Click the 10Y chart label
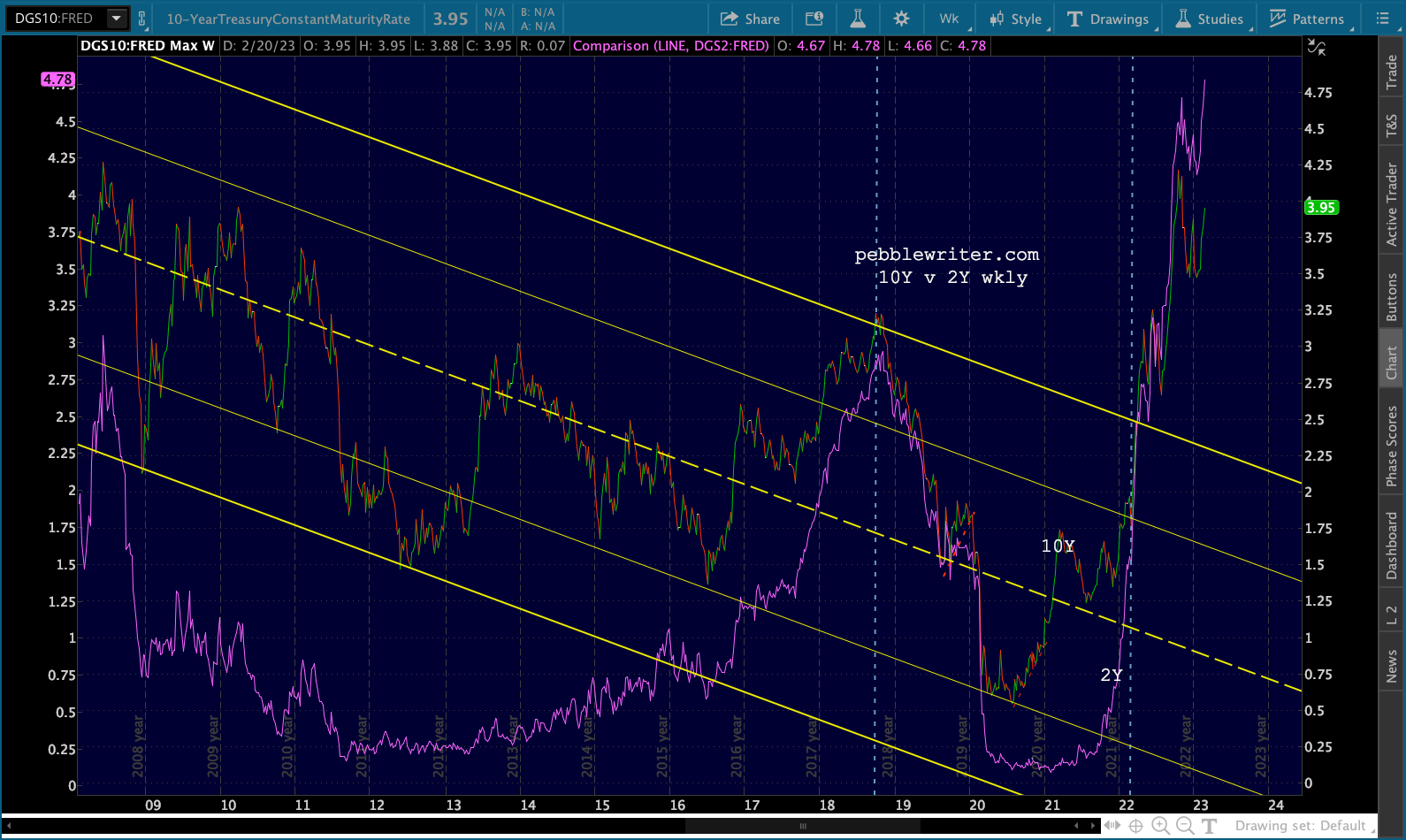Image resolution: width=1406 pixels, height=840 pixels. click(x=1058, y=546)
